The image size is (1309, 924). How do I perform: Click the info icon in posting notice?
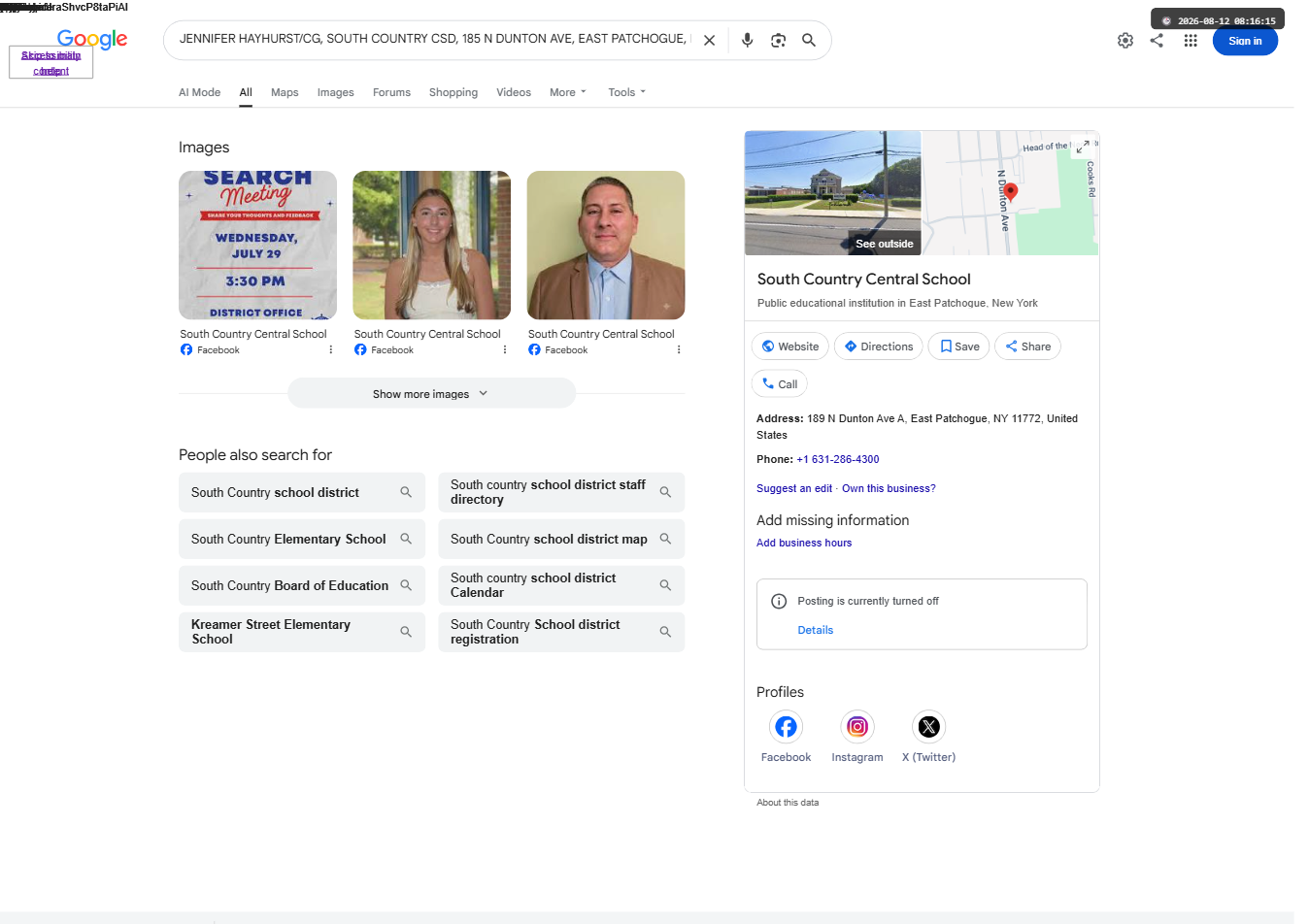coord(778,602)
